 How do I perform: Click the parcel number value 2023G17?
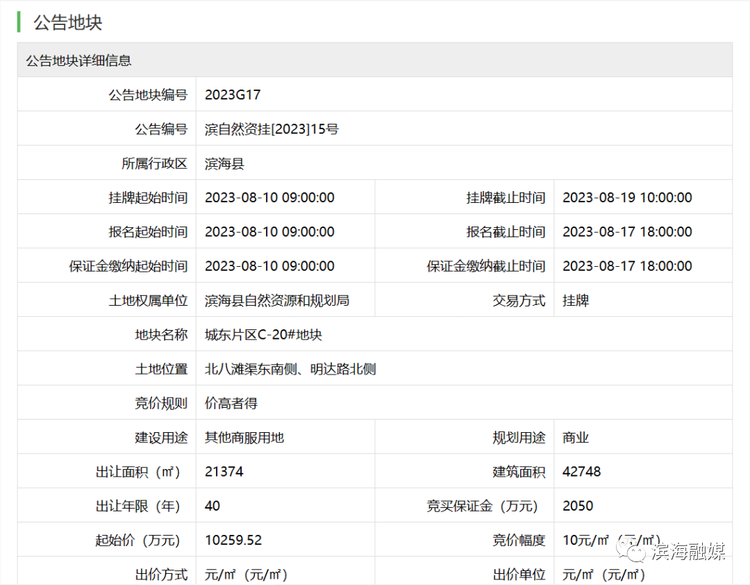pyautogui.click(x=232, y=95)
